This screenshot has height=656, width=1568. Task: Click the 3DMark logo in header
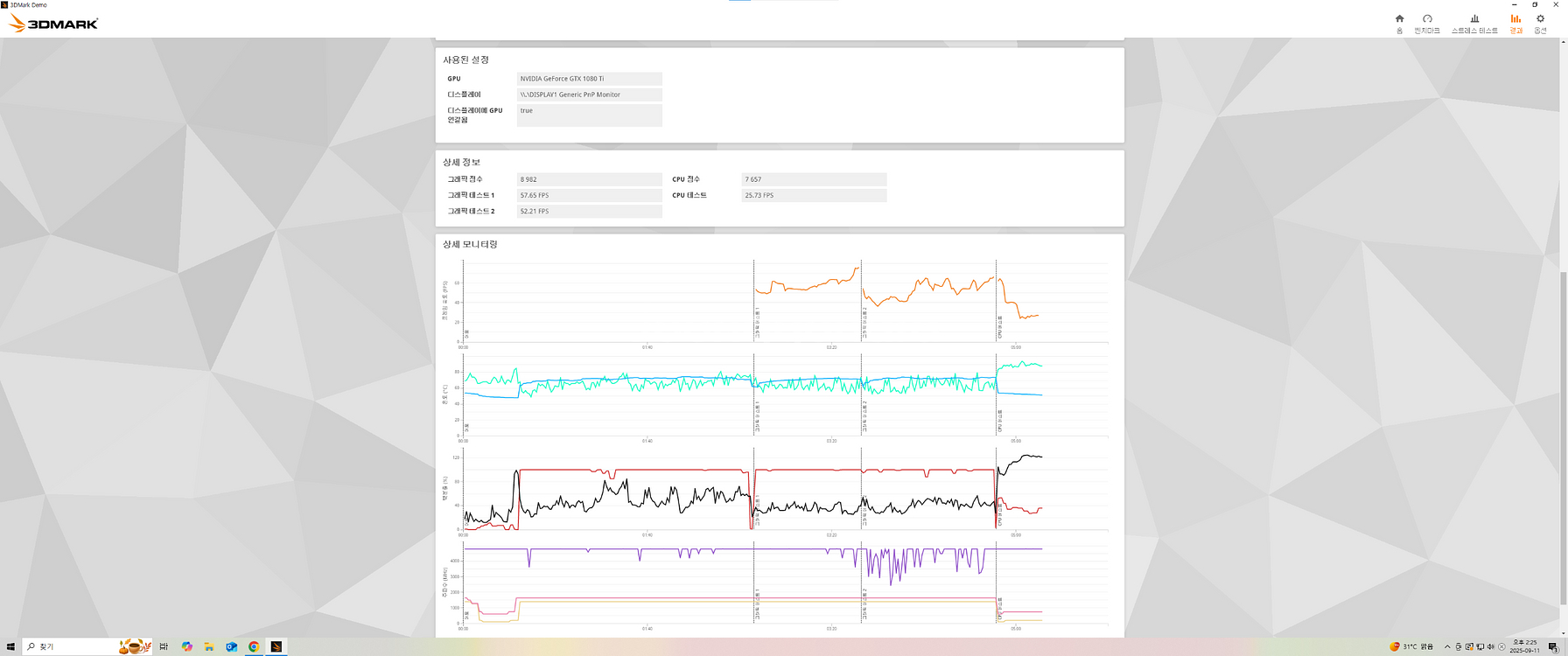(x=53, y=24)
